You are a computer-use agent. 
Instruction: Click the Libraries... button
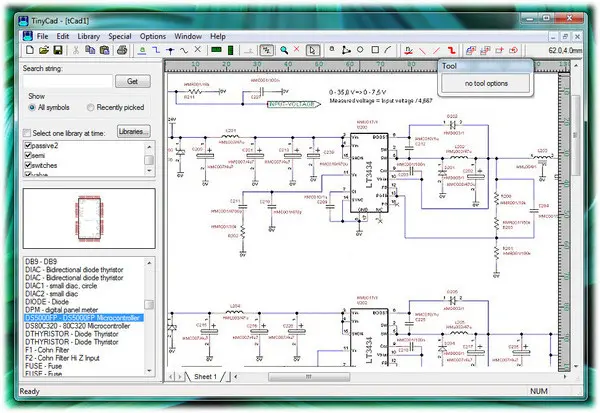click(132, 131)
